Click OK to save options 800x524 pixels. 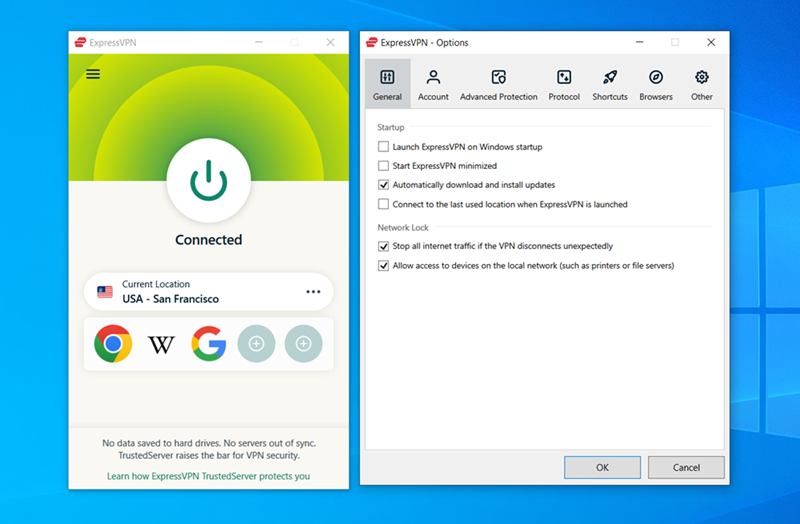602,467
